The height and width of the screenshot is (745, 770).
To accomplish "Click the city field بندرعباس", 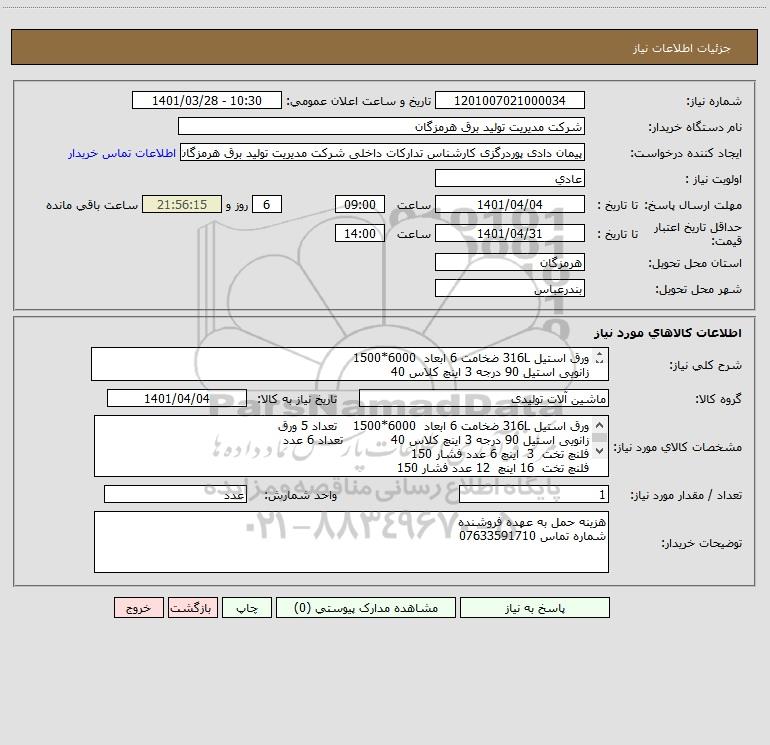I will tap(510, 289).
